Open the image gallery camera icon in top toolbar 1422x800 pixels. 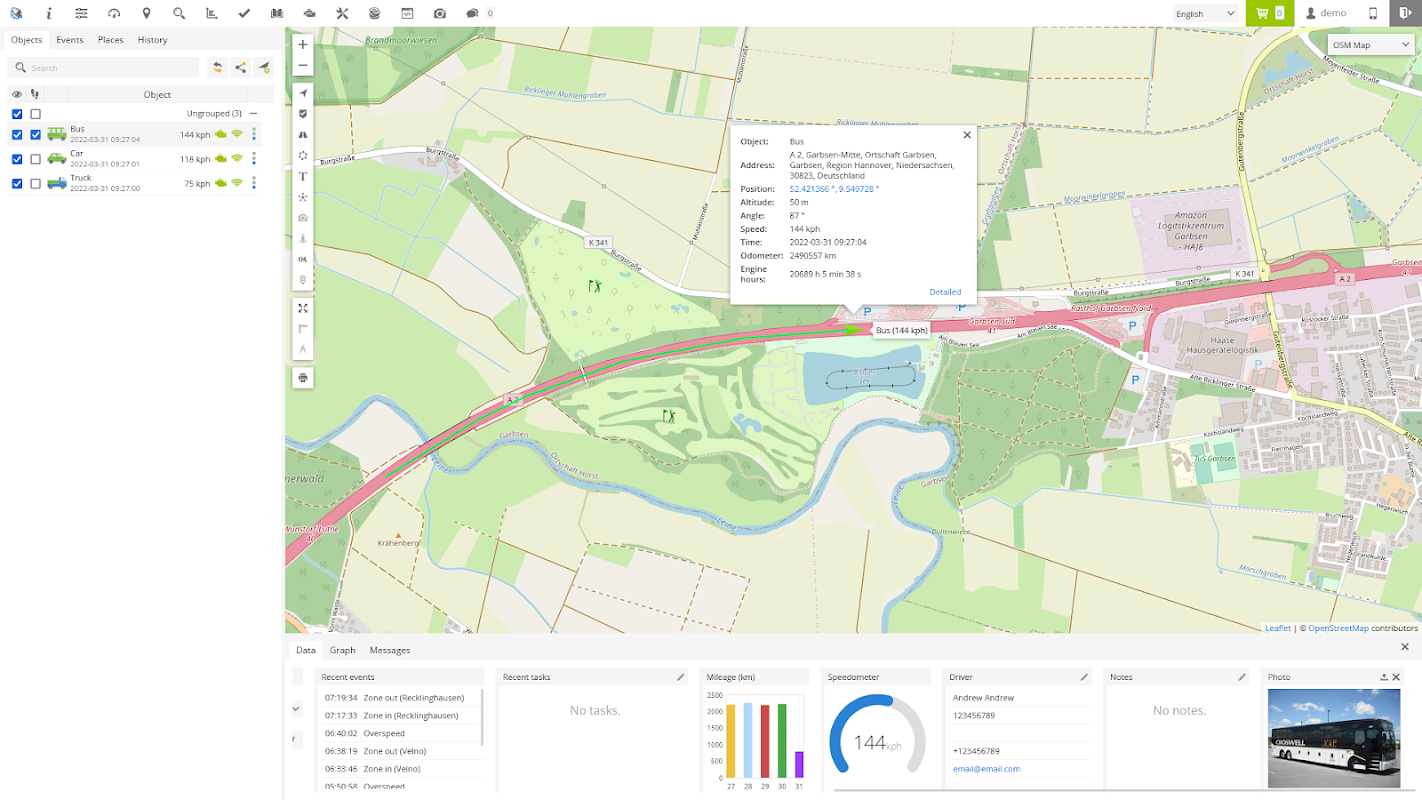pos(440,13)
